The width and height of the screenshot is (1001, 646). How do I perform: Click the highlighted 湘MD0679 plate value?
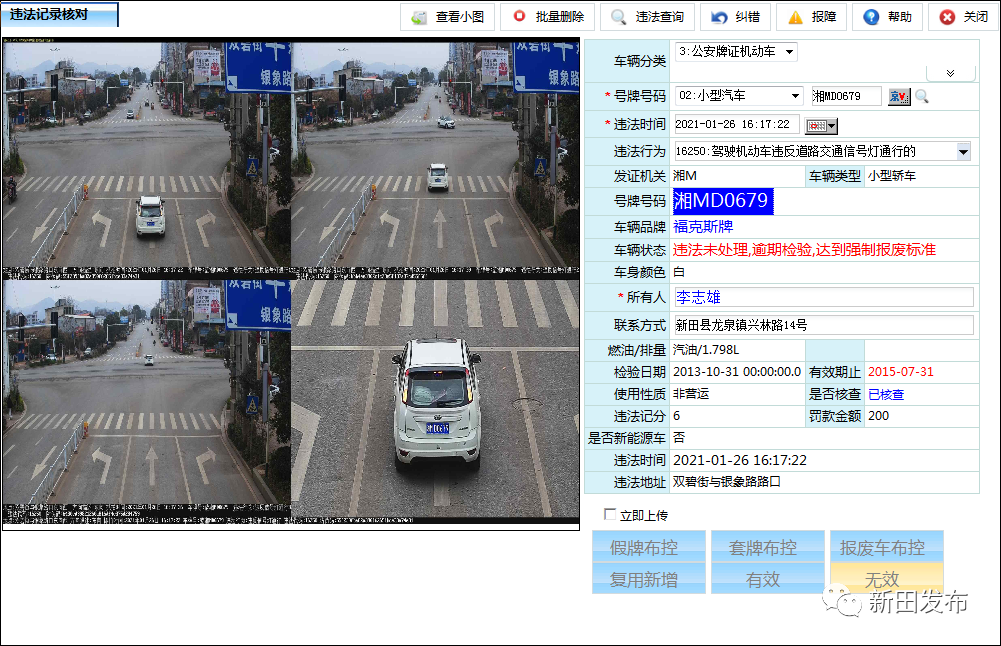click(x=723, y=201)
